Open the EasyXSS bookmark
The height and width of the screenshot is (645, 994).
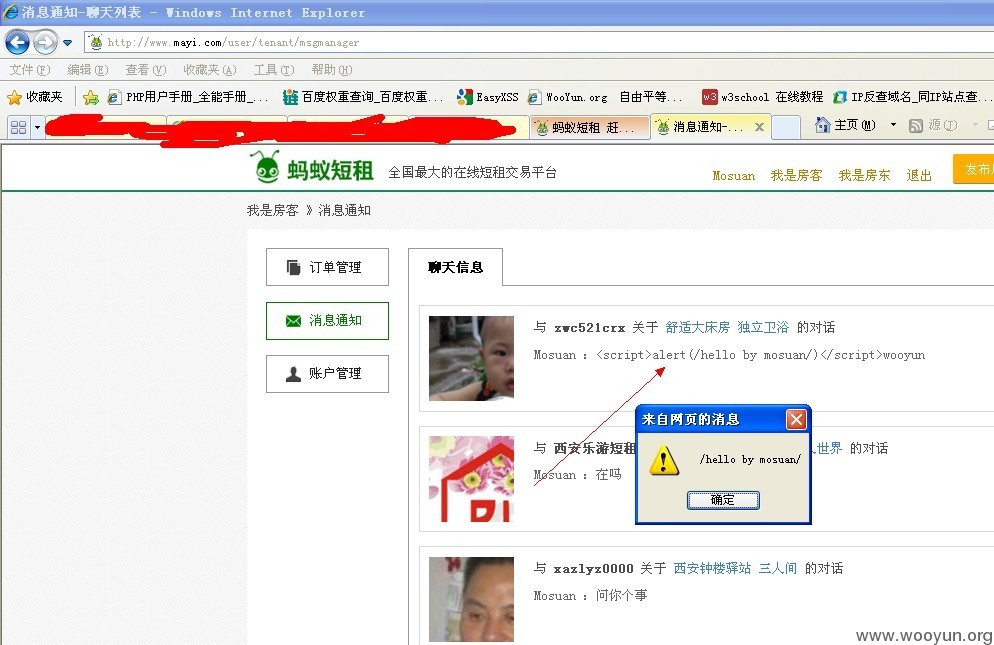pos(487,97)
